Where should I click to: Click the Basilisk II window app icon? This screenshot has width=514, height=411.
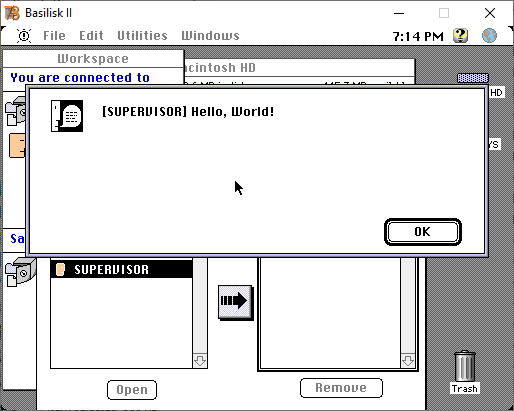tap(12, 13)
